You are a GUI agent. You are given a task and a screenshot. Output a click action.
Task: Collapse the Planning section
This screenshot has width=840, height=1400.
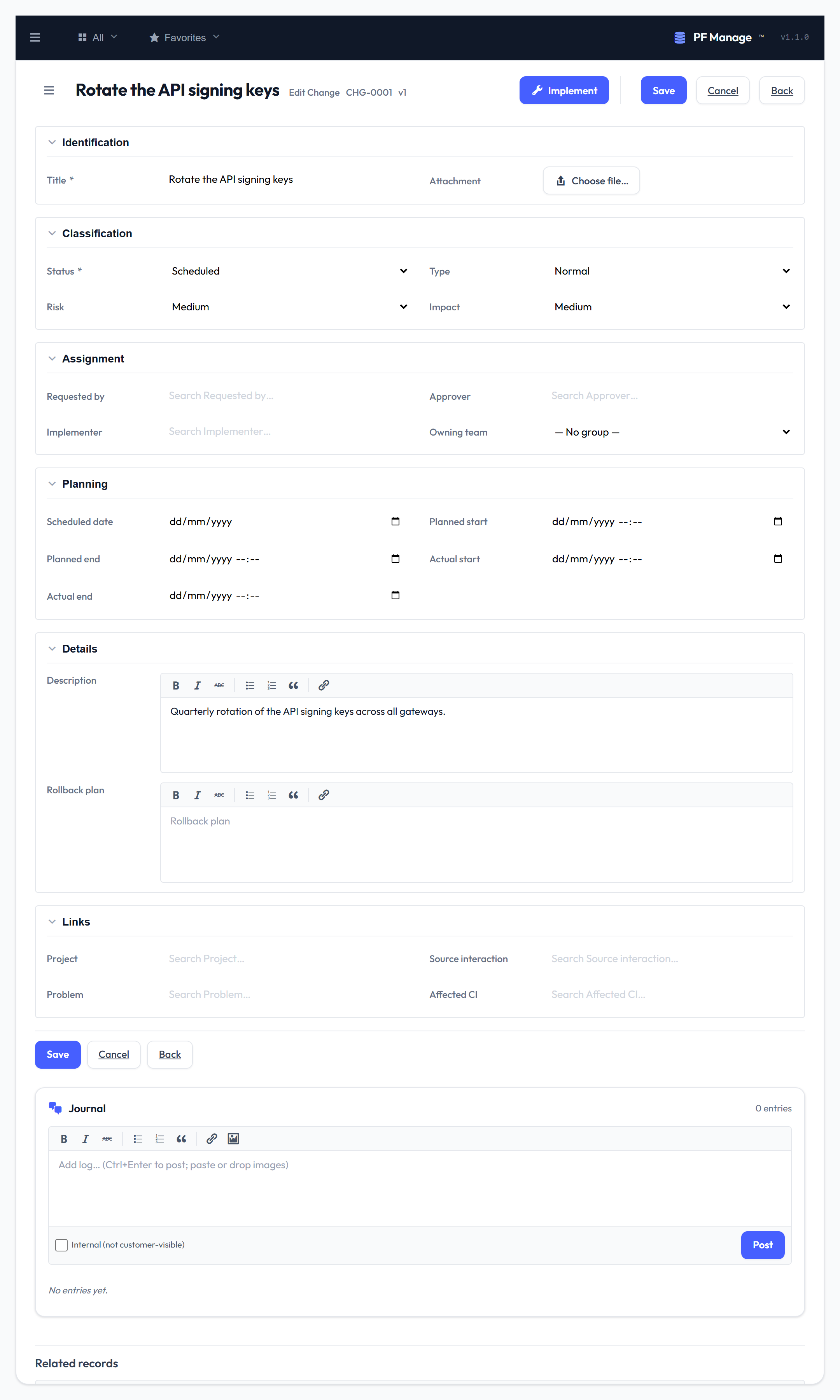(52, 484)
